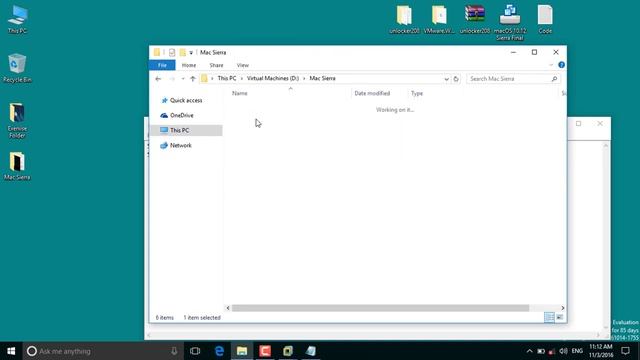
Task: Click the Ask me anything search box
Action: (x=102, y=351)
